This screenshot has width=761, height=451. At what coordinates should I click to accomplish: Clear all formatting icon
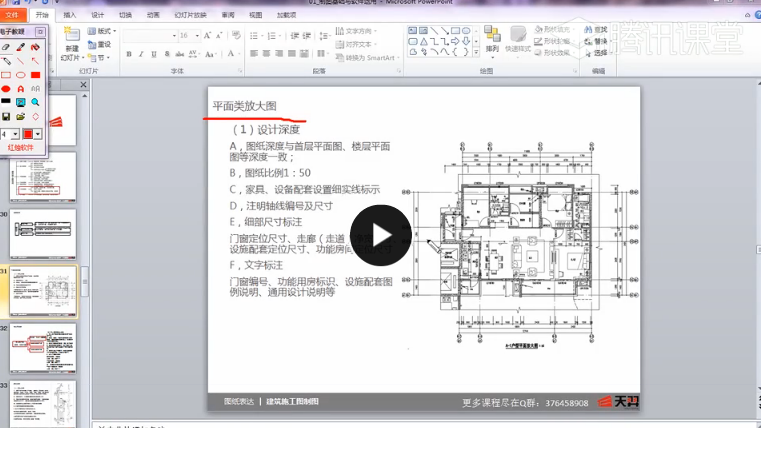click(236, 35)
